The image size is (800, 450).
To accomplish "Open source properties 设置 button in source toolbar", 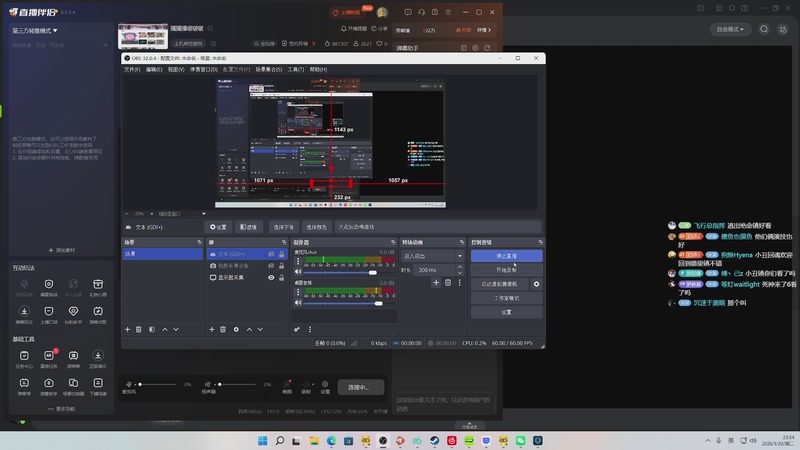I will 218,227.
